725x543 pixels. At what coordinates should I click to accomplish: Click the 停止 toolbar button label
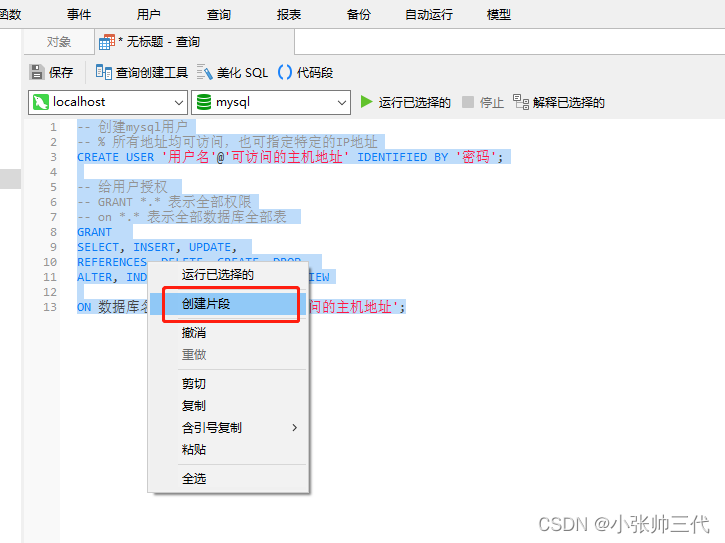[492, 102]
